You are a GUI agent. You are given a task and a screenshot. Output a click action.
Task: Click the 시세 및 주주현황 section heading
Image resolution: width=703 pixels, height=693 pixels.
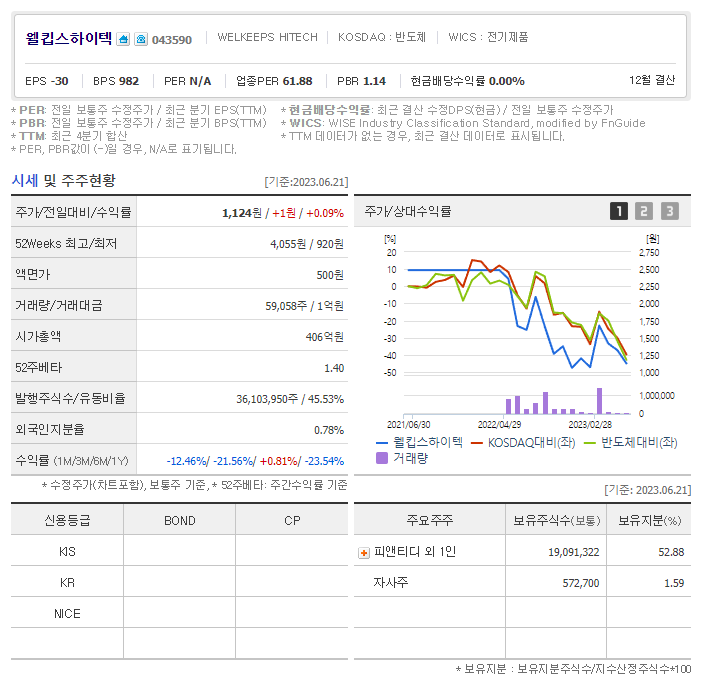tap(63, 181)
